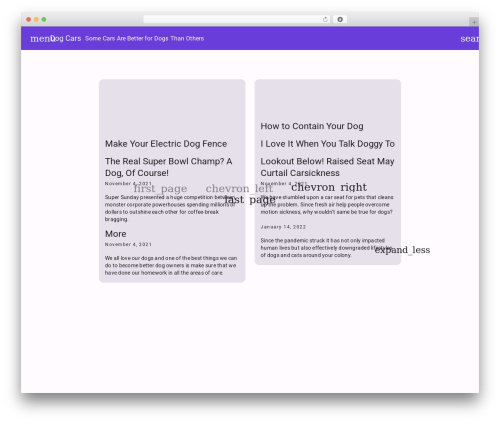Image resolution: width=500 pixels, height=423 pixels.
Task: Open 'Lookout Below! Raised Seat May Curtail Carsickness'
Action: (327, 167)
